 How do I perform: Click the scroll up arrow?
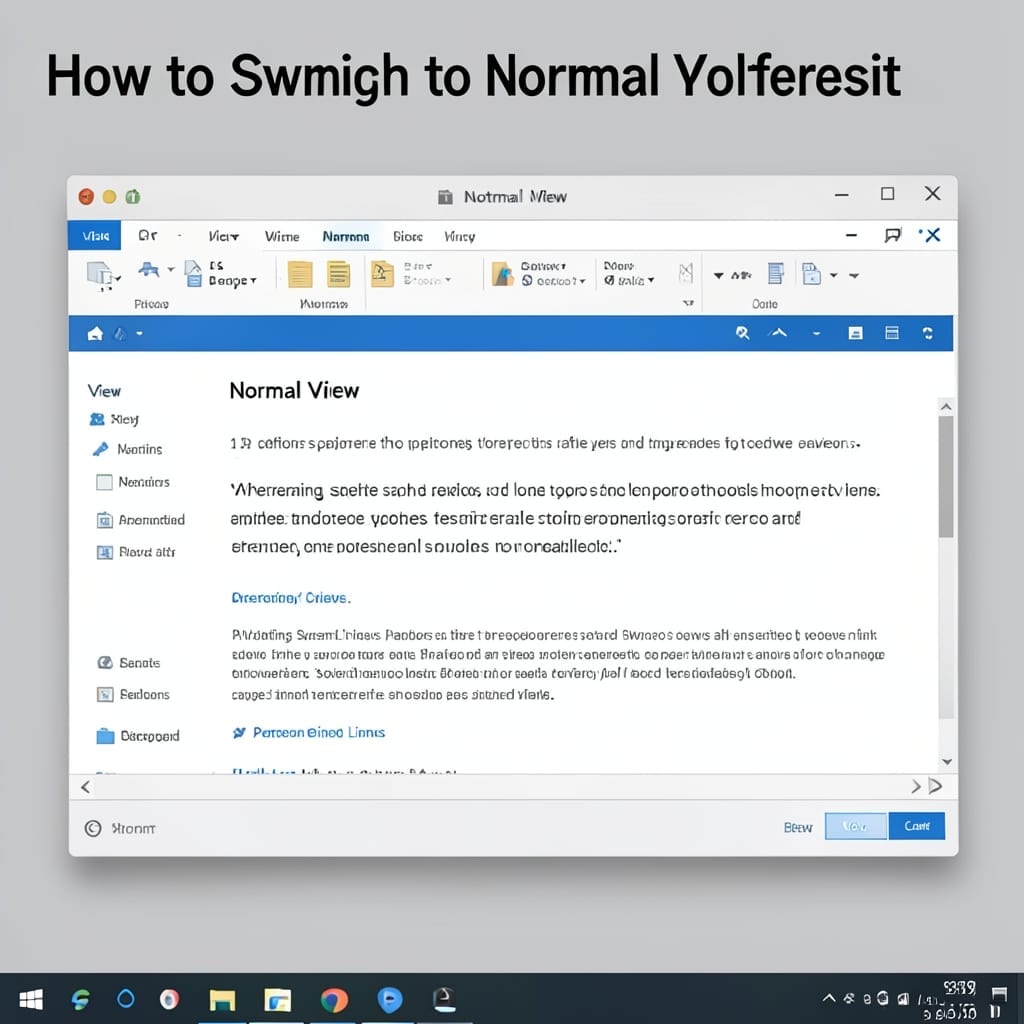coord(946,407)
